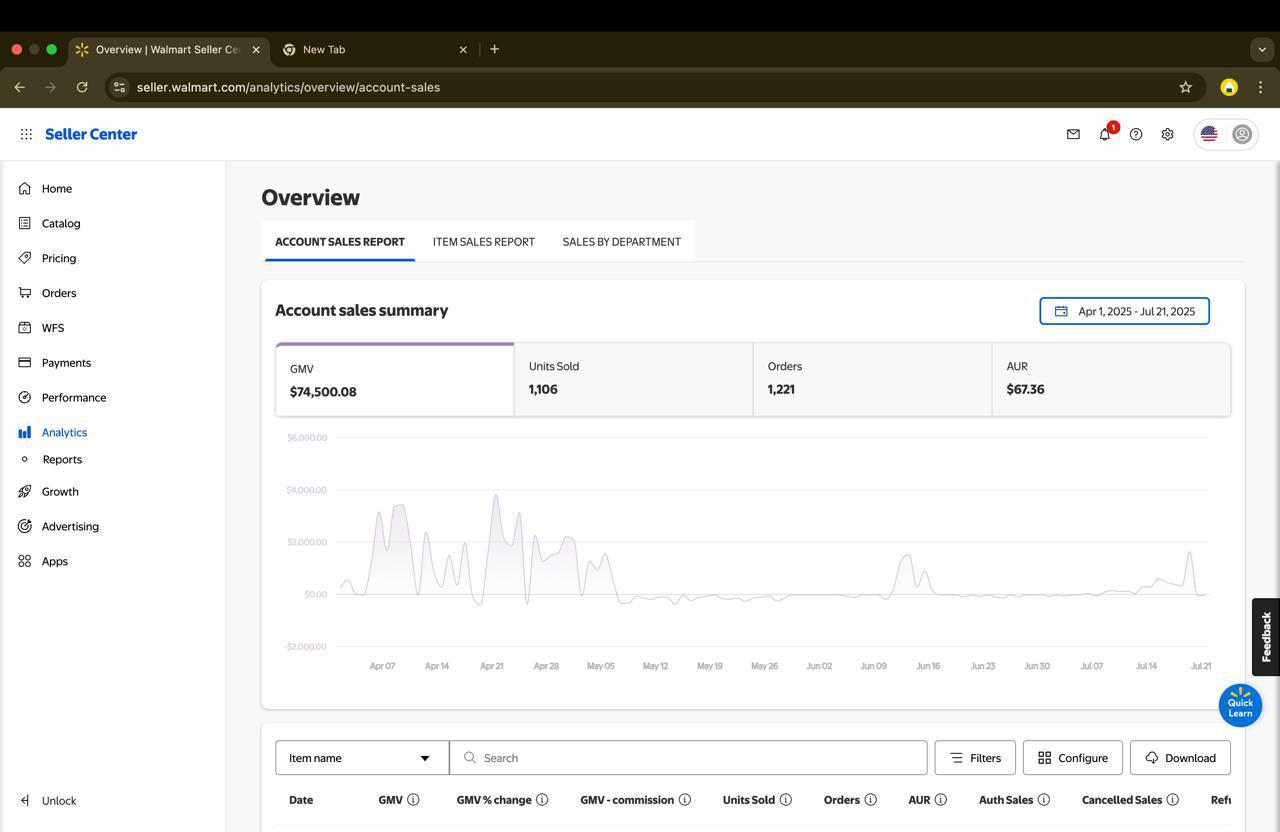Open the settings gear icon
The width and height of the screenshot is (1280, 832).
click(1167, 134)
